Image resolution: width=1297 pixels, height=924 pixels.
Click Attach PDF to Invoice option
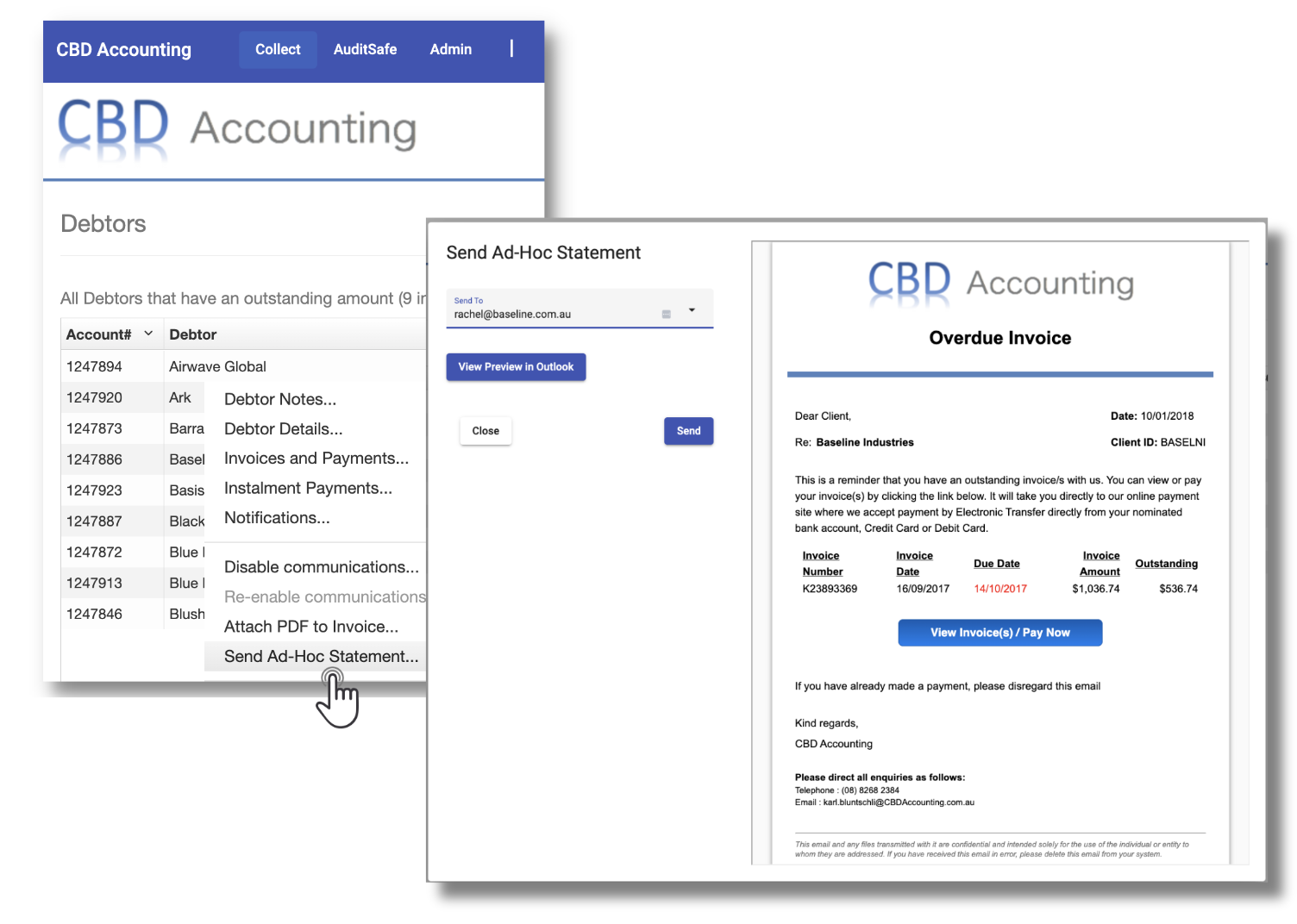coord(310,627)
